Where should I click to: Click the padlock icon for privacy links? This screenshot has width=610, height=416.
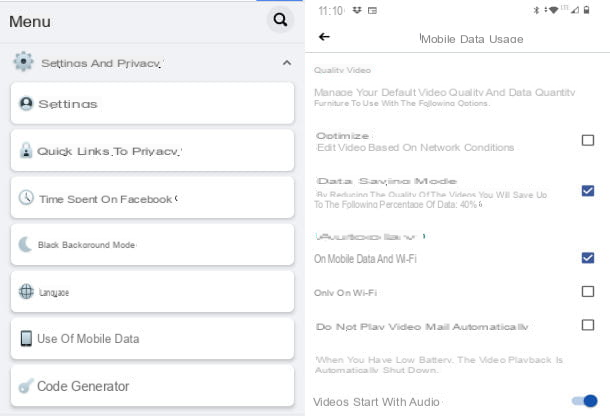26,151
